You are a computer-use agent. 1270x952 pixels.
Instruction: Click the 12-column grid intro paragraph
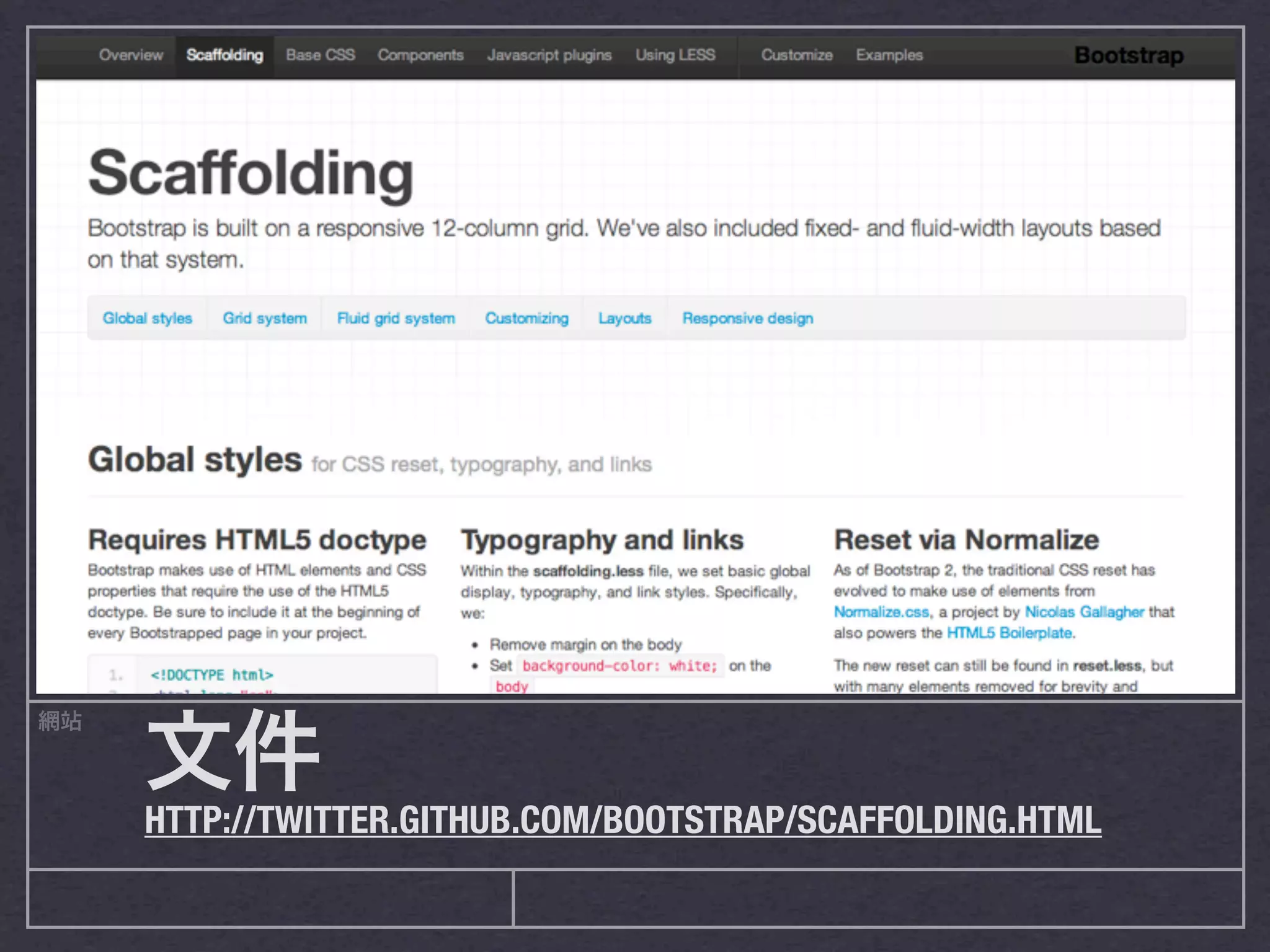pyautogui.click(x=624, y=244)
